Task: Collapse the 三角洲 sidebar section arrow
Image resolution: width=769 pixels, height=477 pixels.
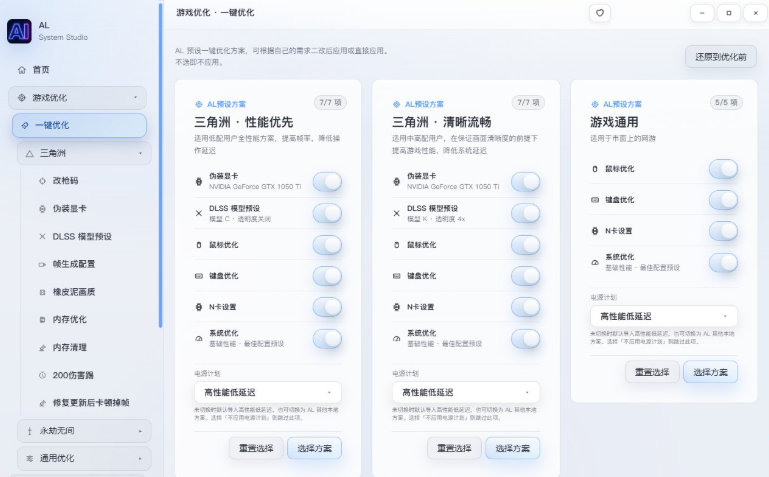Action: (x=140, y=153)
